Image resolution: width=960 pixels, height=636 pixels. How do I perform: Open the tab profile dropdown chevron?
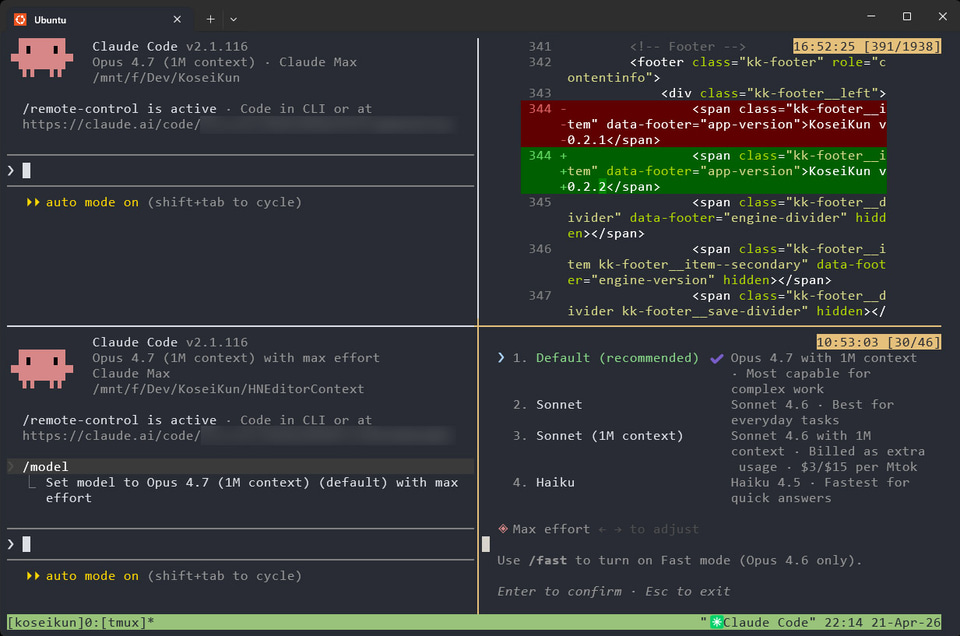233,20
